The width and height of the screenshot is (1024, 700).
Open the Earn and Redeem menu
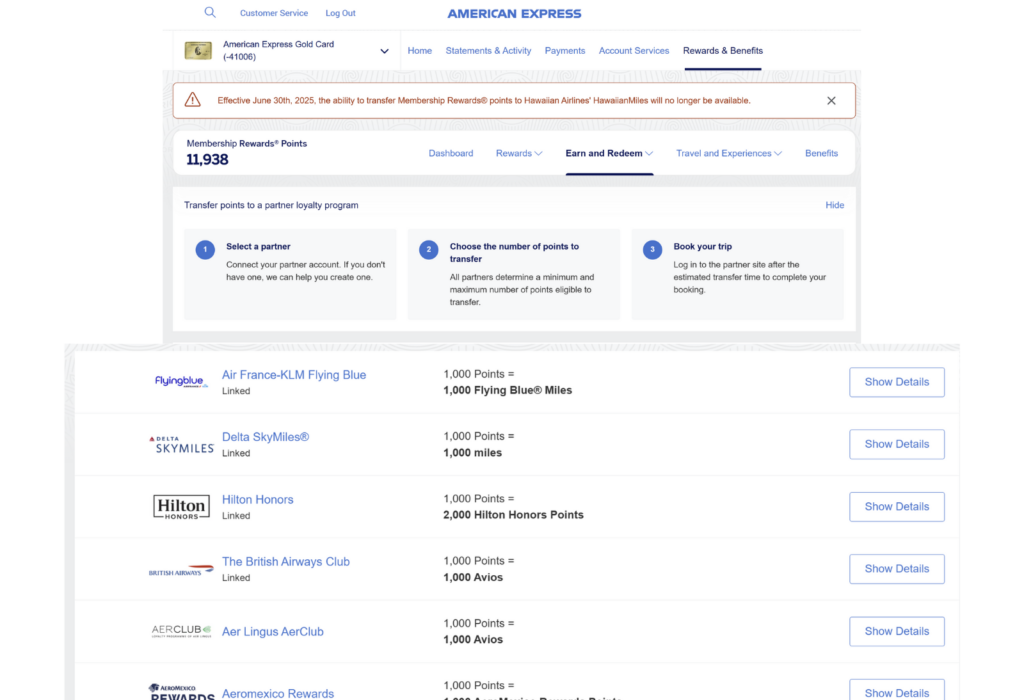(609, 153)
